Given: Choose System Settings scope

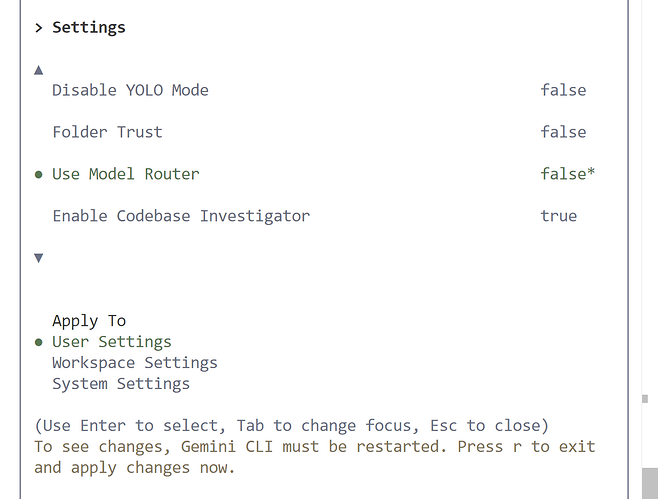Looking at the screenshot, I should coord(121,384).
